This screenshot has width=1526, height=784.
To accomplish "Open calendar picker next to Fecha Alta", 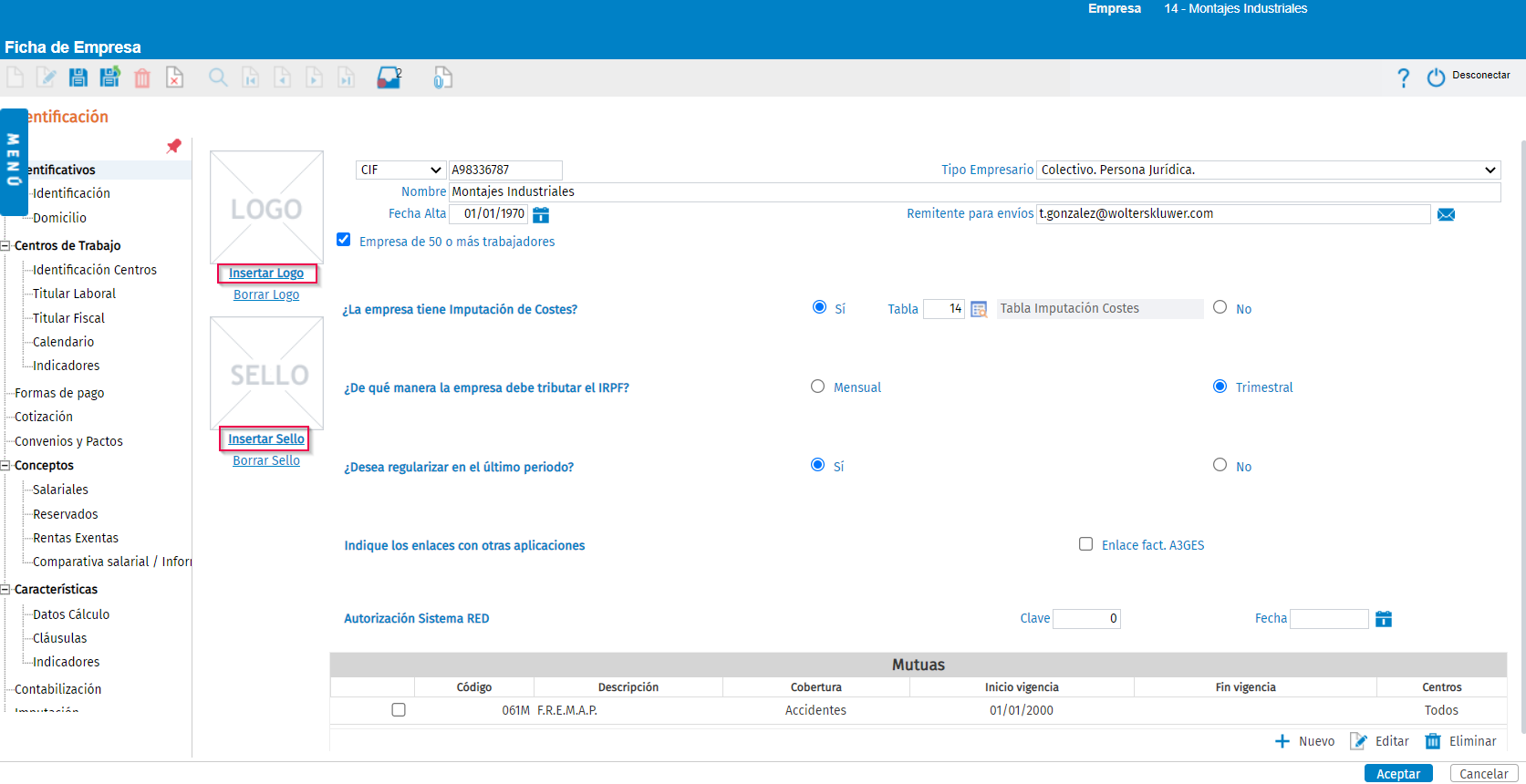I will [541, 215].
